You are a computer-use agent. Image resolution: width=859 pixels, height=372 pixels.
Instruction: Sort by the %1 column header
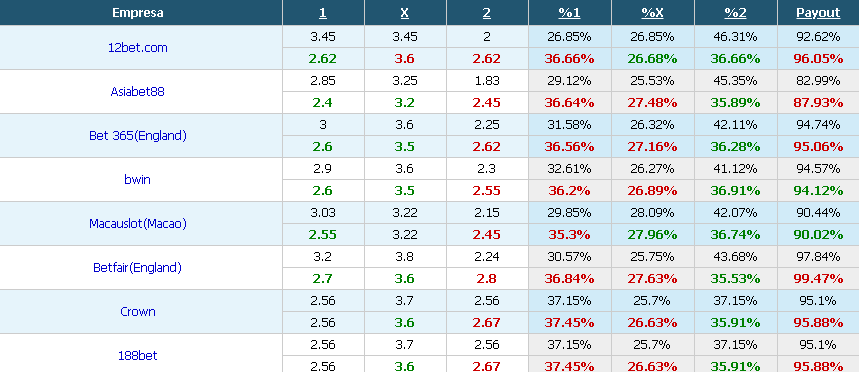click(569, 13)
